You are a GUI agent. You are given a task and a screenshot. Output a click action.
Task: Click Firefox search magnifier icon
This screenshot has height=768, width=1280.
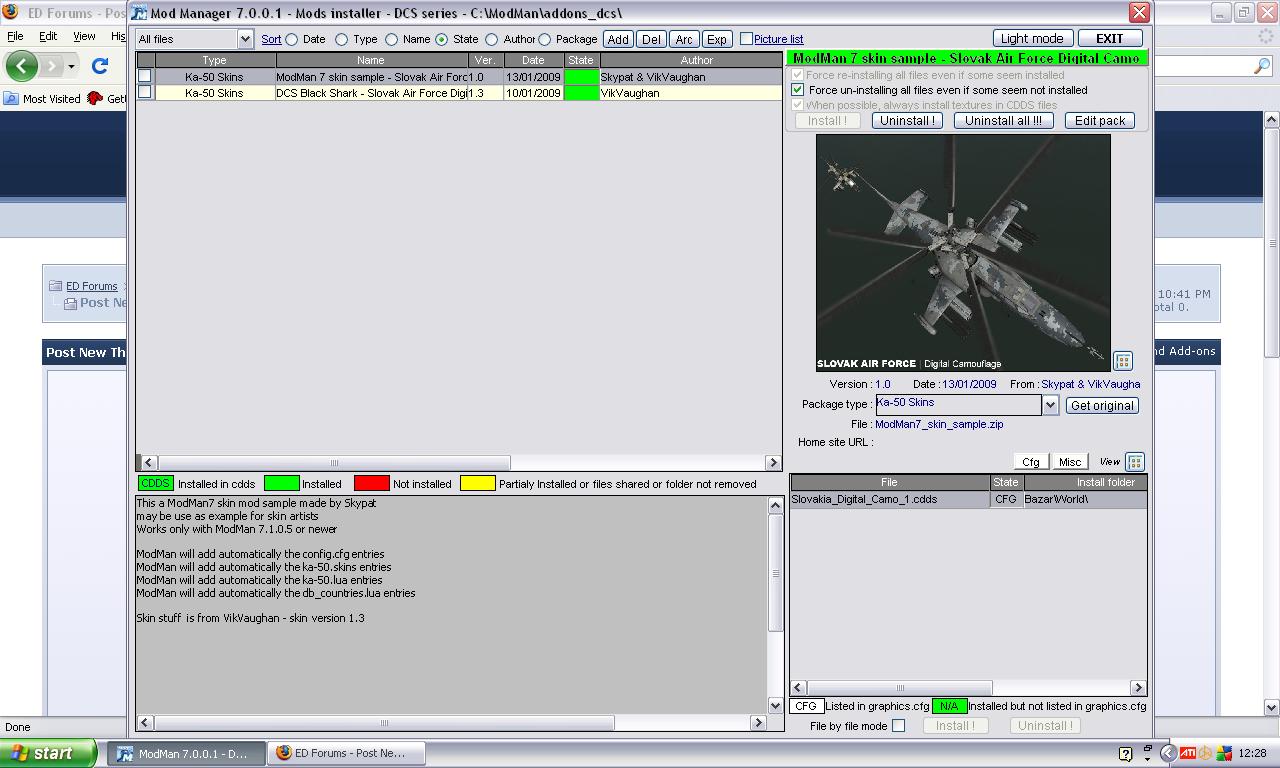[1262, 66]
